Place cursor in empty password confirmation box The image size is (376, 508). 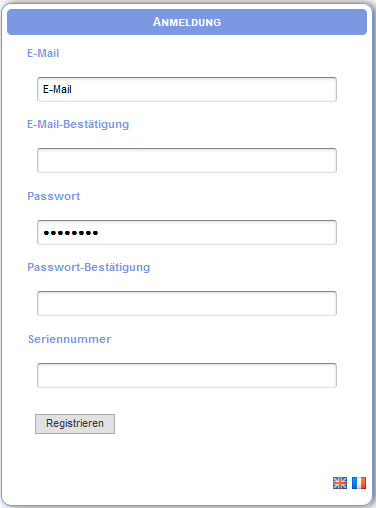187,303
